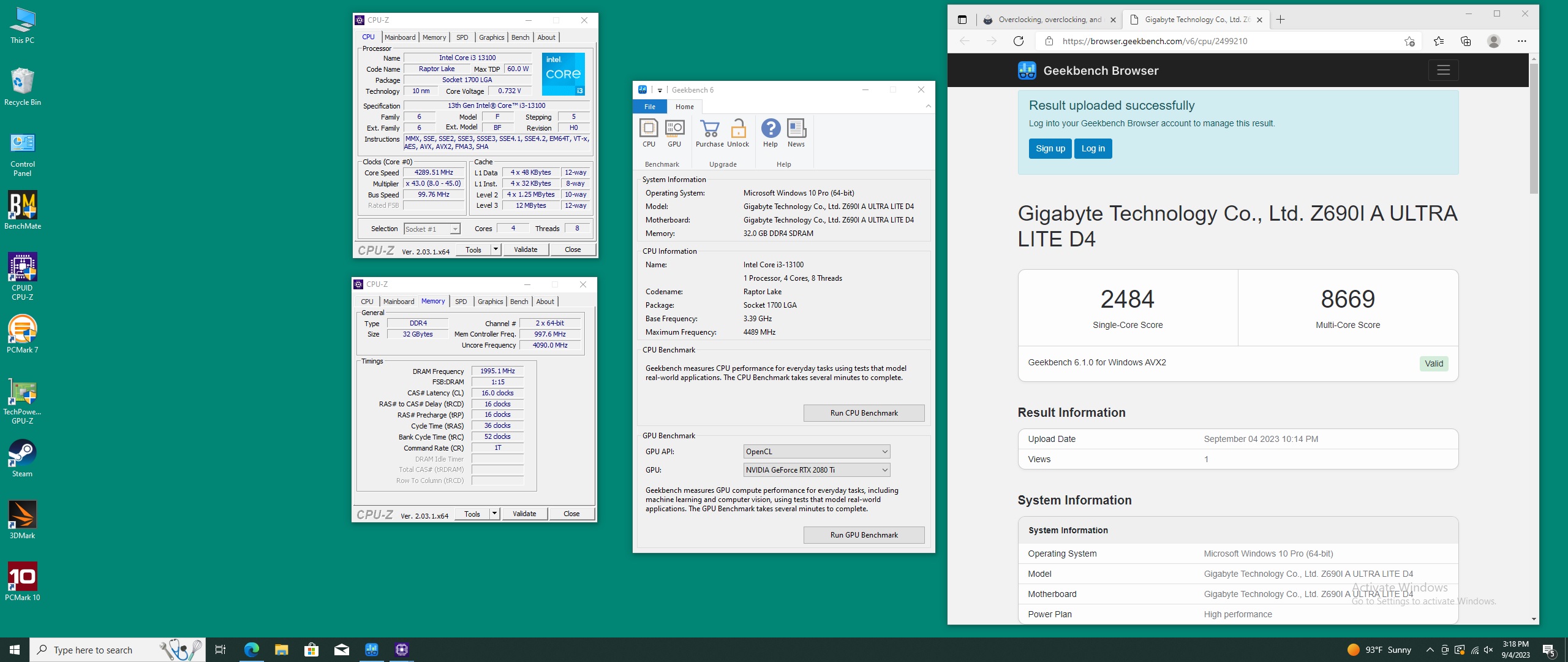Open Microsoft Edge from taskbar
Image resolution: width=1568 pixels, height=662 pixels.
(x=252, y=650)
